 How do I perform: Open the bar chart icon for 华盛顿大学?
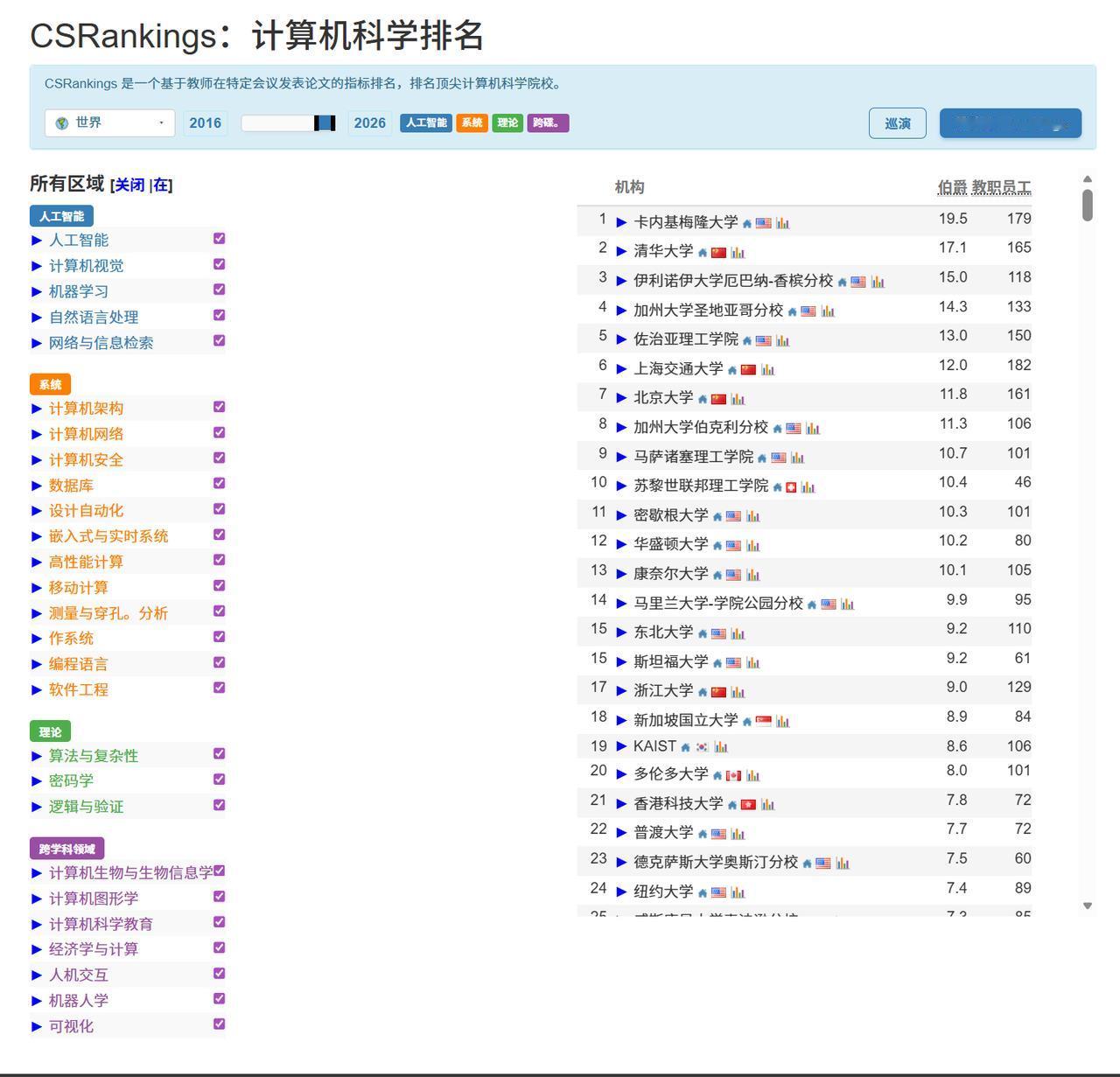(x=752, y=545)
